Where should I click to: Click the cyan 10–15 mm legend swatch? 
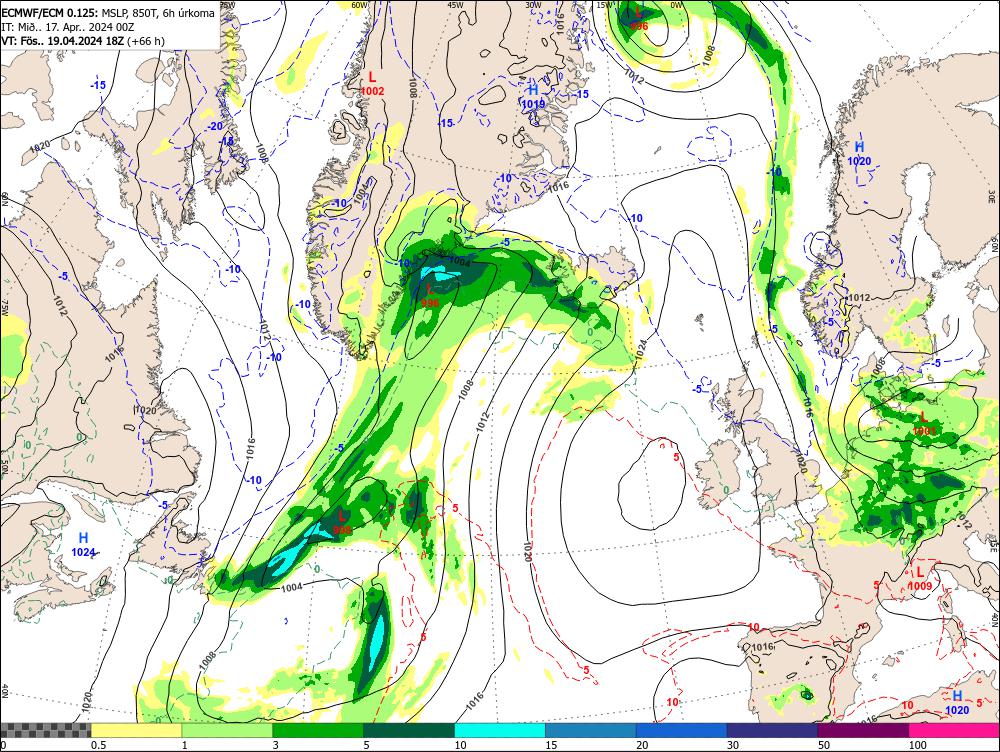coord(499,730)
